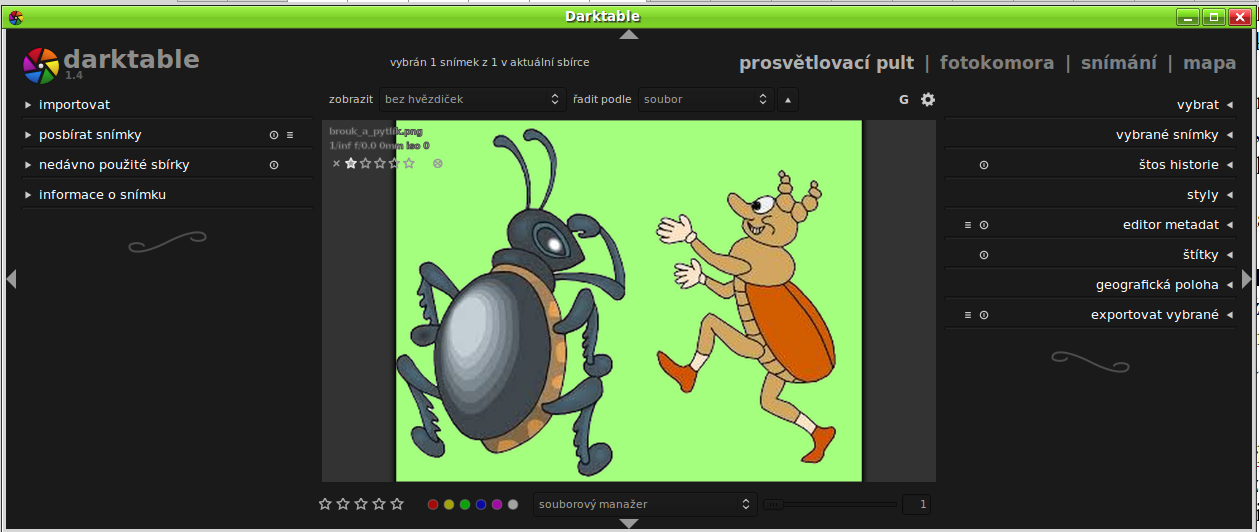Apply the yellow color label
The image size is (1259, 532).
449,505
